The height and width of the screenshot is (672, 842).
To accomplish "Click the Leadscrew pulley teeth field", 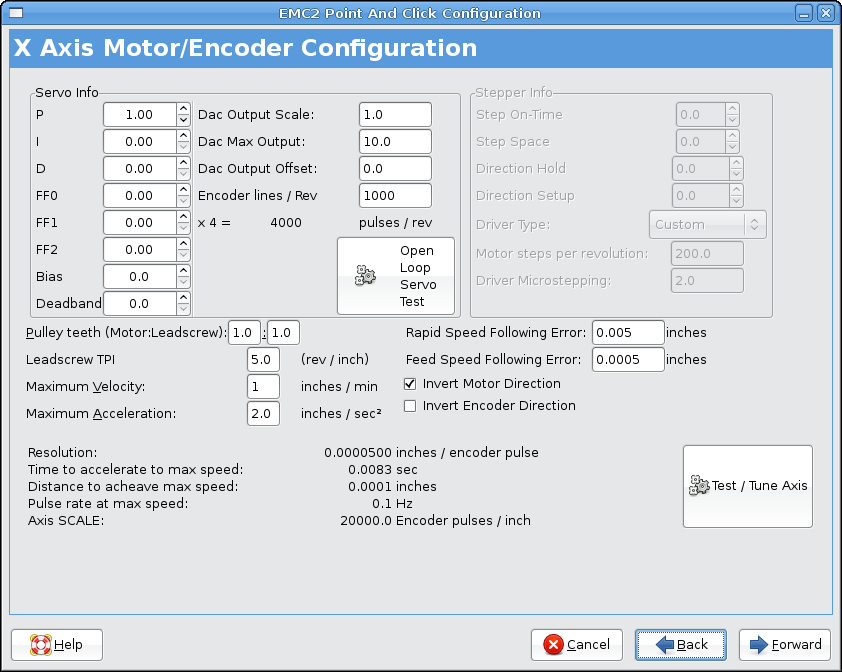I will (283, 333).
